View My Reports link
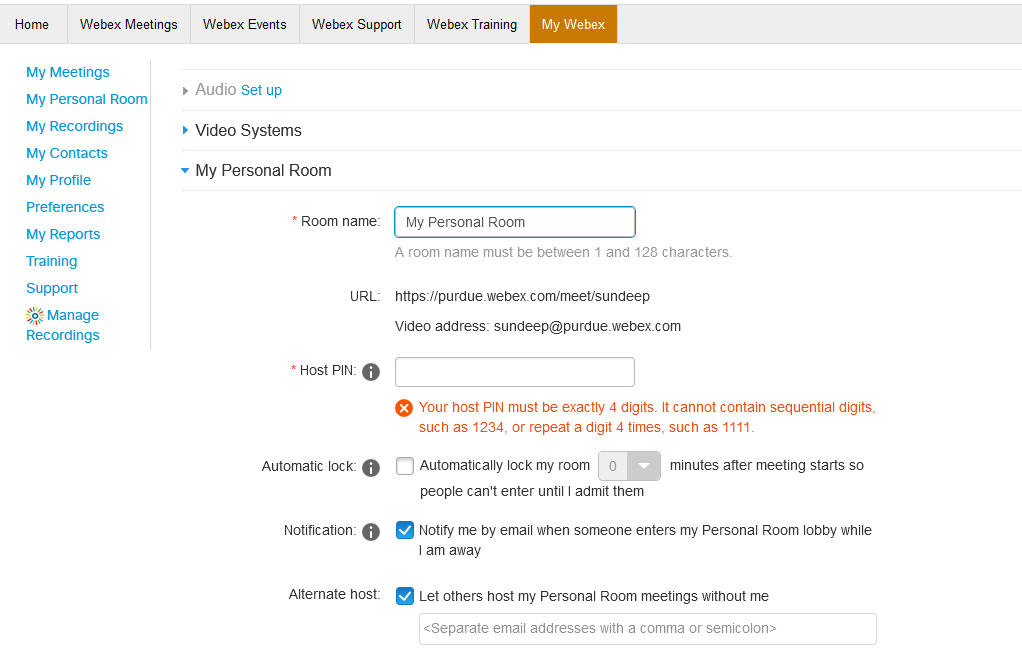 (63, 234)
